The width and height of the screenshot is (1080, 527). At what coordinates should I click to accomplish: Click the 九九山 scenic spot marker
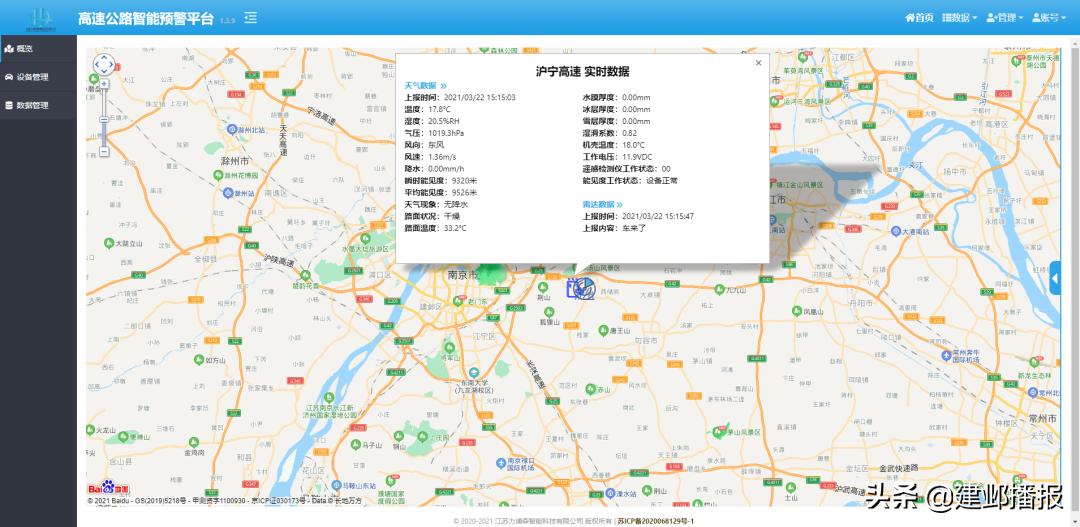click(720, 289)
